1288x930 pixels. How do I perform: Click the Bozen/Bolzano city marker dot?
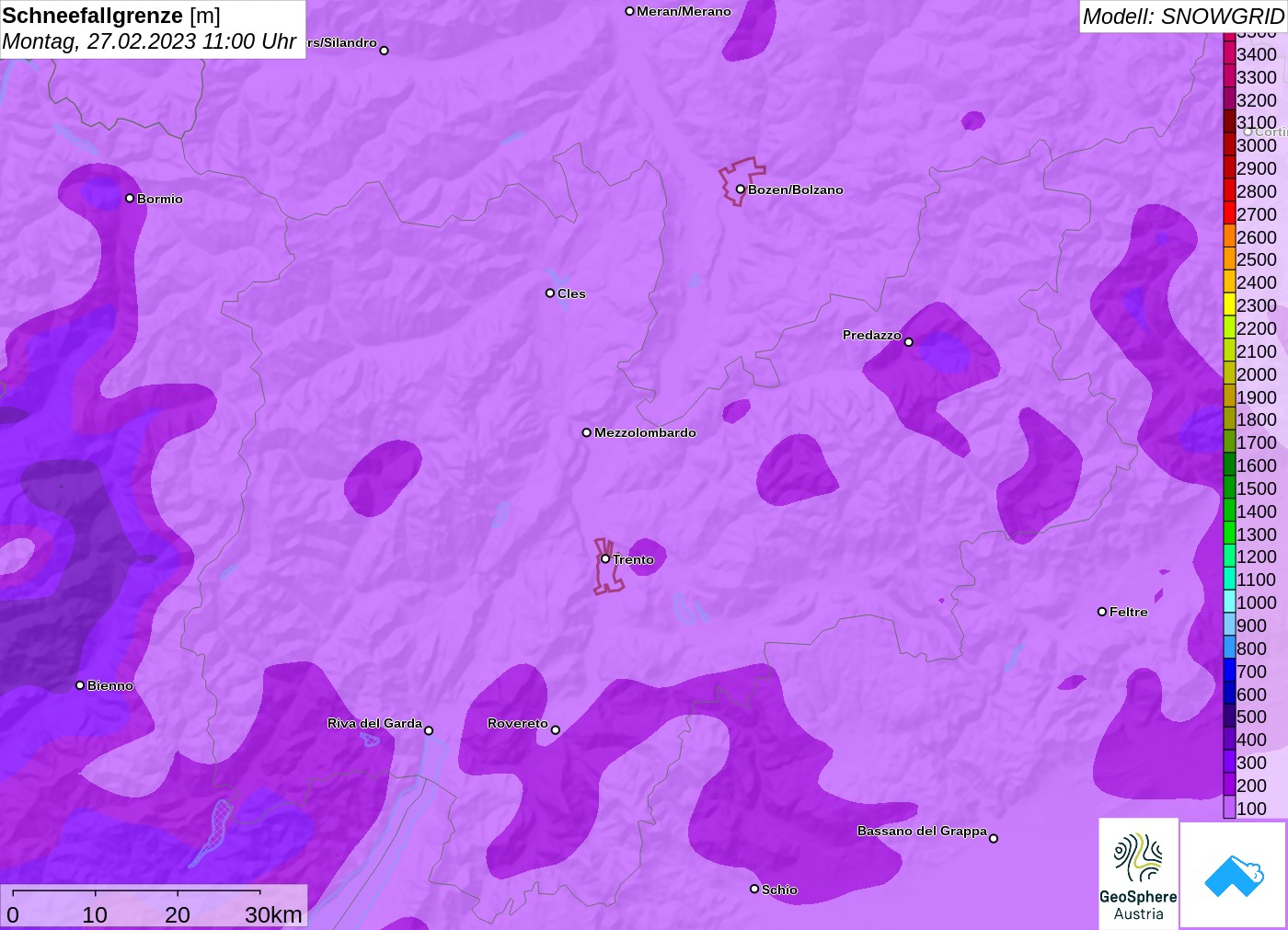(x=741, y=189)
